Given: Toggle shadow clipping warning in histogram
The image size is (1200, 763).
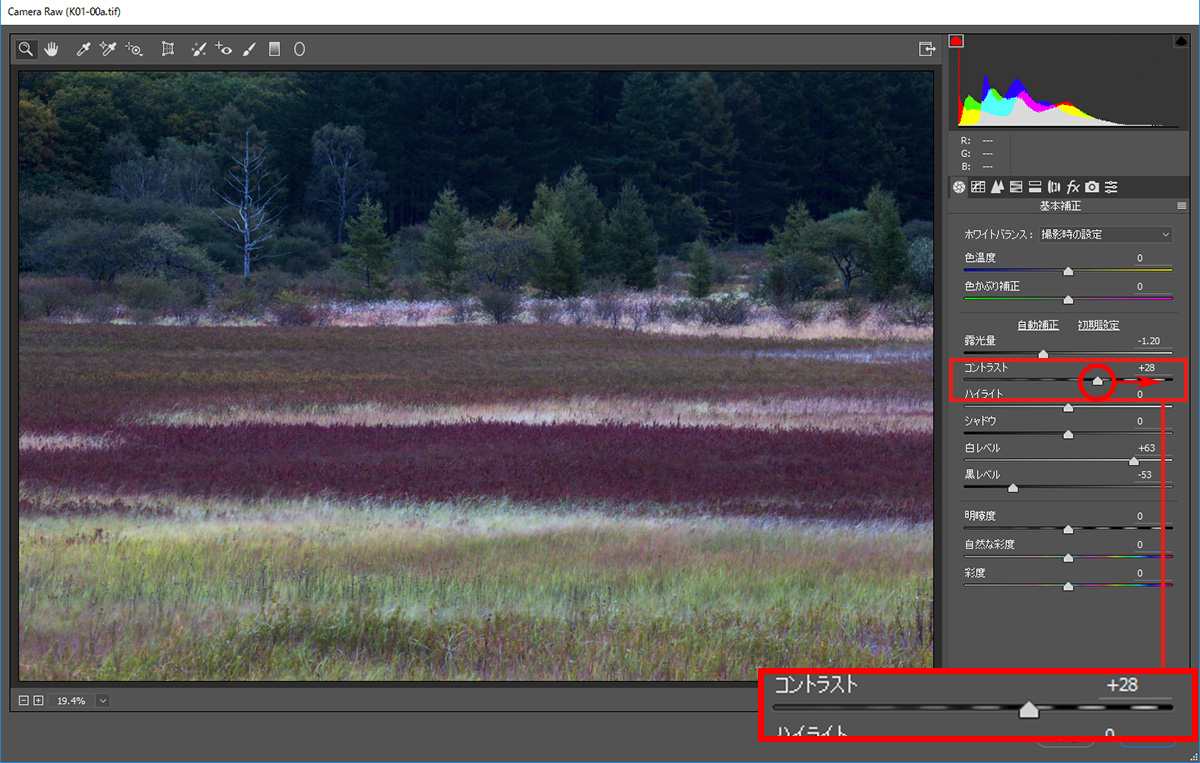Looking at the screenshot, I should (x=956, y=41).
